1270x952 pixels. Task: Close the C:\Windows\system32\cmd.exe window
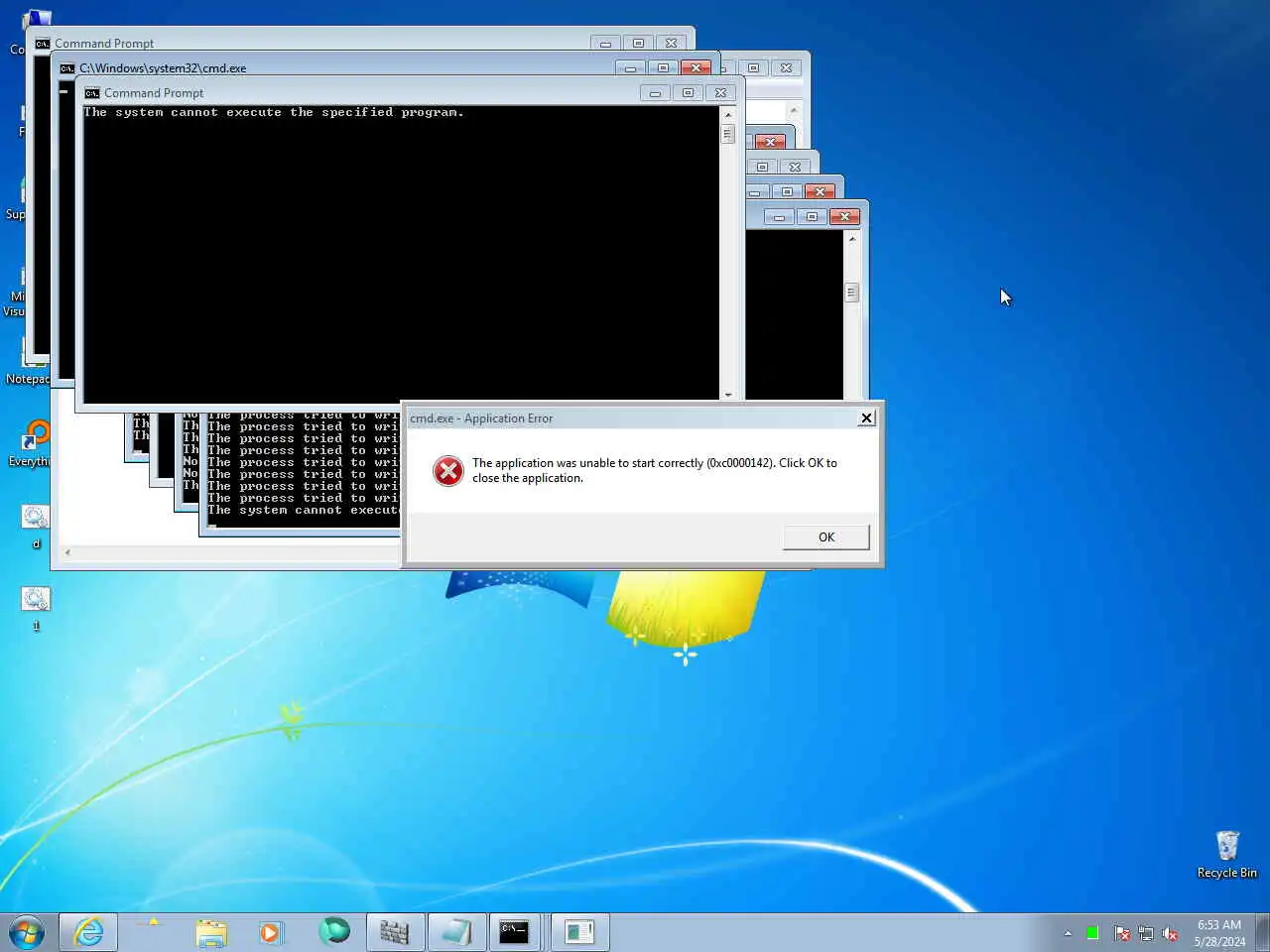[696, 67]
